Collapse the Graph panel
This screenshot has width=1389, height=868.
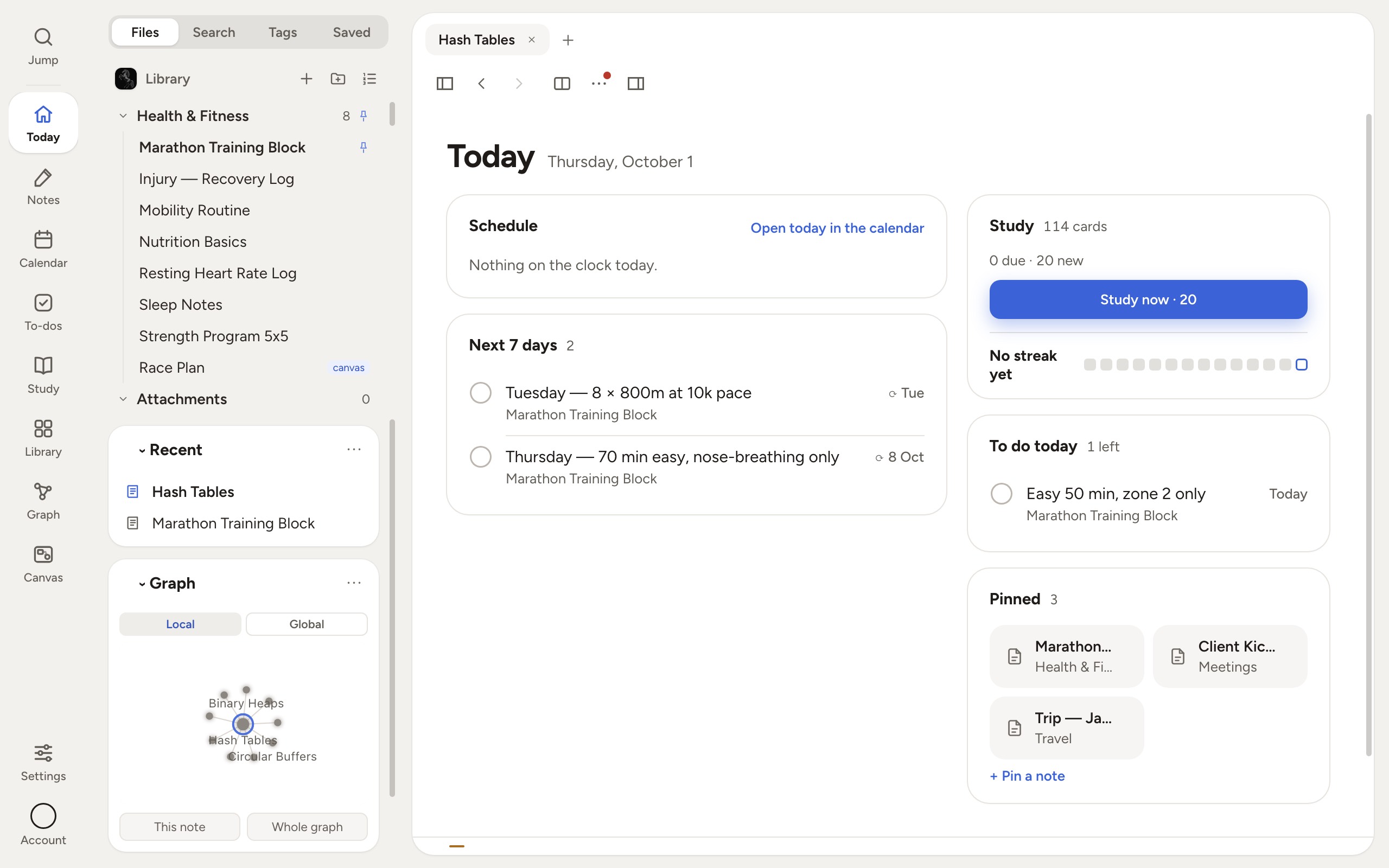(x=142, y=584)
